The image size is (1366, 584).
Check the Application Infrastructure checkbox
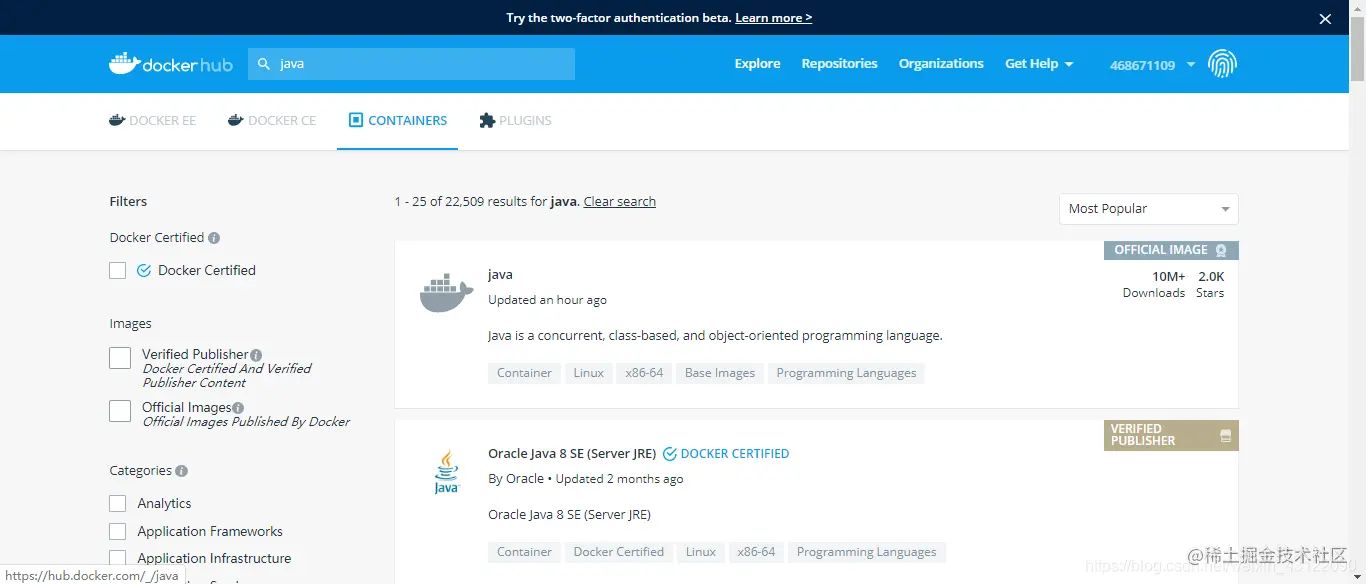point(118,558)
